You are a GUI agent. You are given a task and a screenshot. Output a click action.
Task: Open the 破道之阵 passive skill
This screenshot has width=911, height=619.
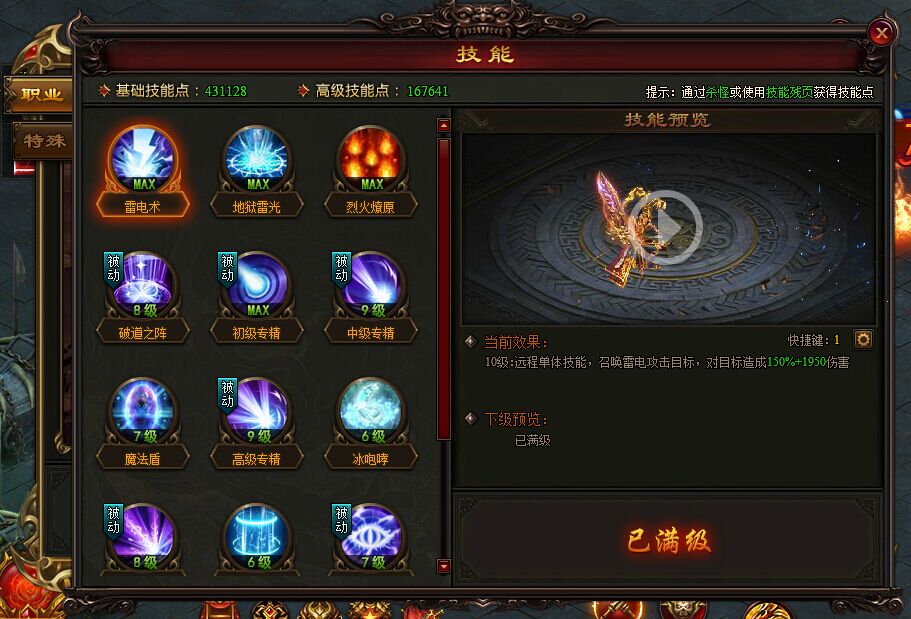point(143,285)
